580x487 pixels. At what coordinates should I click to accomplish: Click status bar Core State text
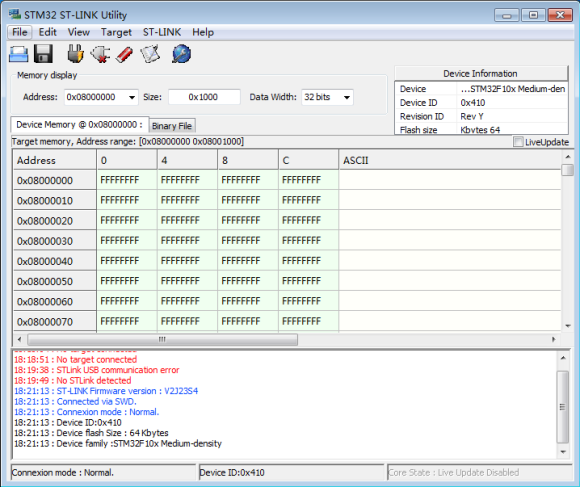click(454, 473)
